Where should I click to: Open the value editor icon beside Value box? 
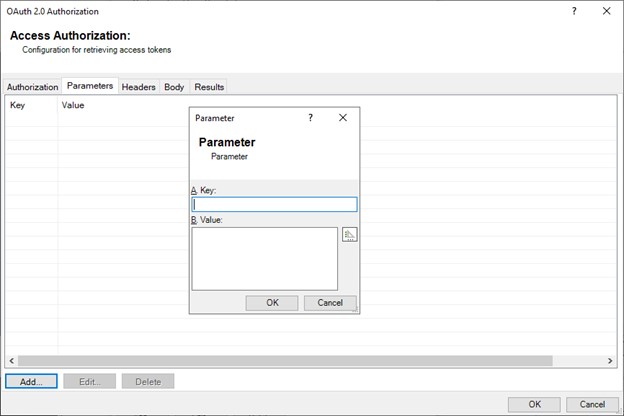coord(349,235)
